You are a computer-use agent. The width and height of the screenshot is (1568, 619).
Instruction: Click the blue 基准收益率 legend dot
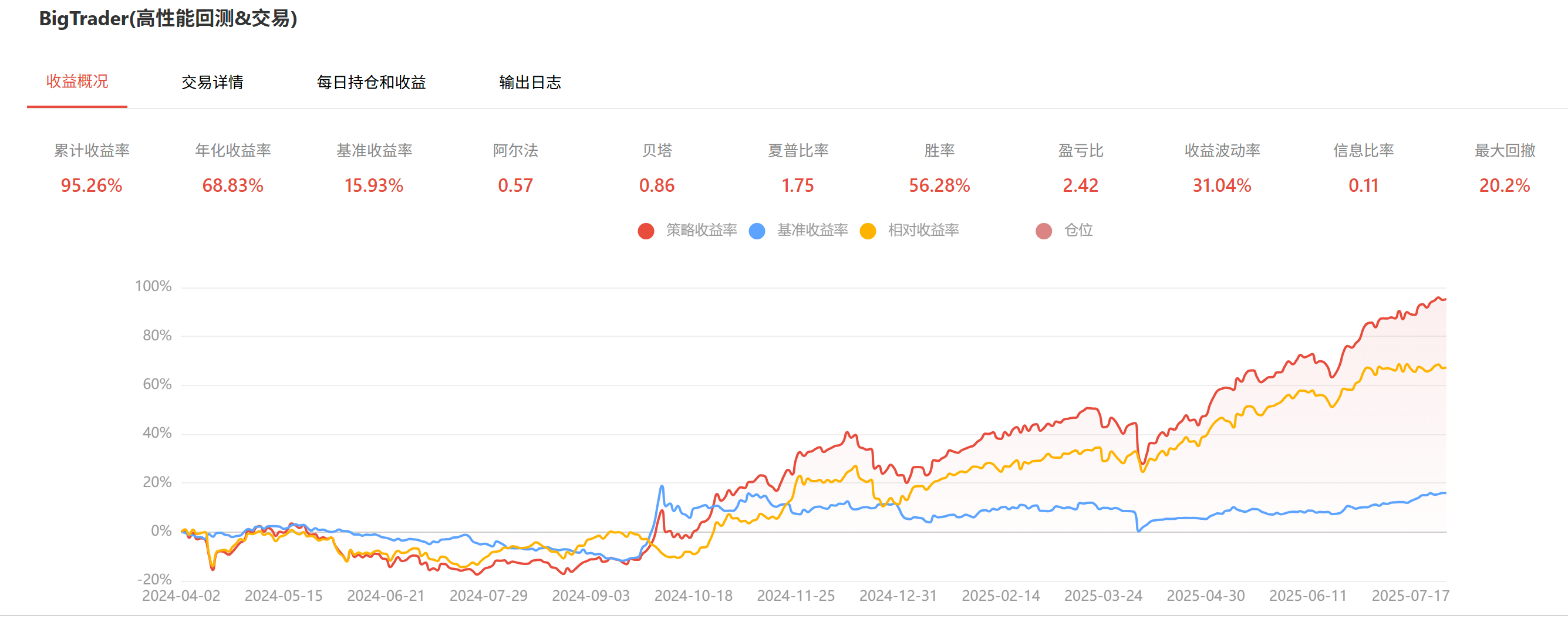click(757, 231)
